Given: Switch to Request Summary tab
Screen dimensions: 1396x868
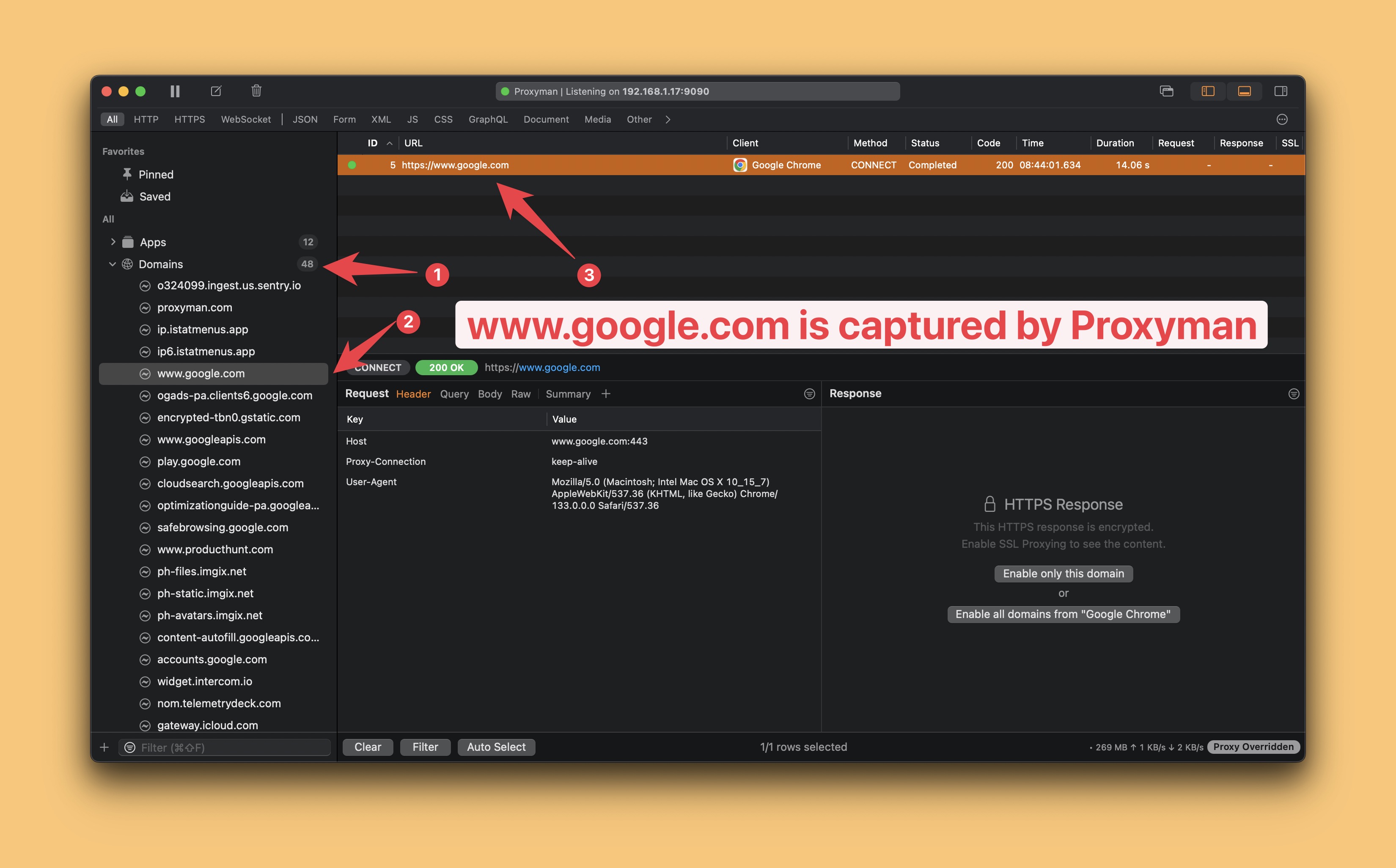Looking at the screenshot, I should click(x=568, y=394).
